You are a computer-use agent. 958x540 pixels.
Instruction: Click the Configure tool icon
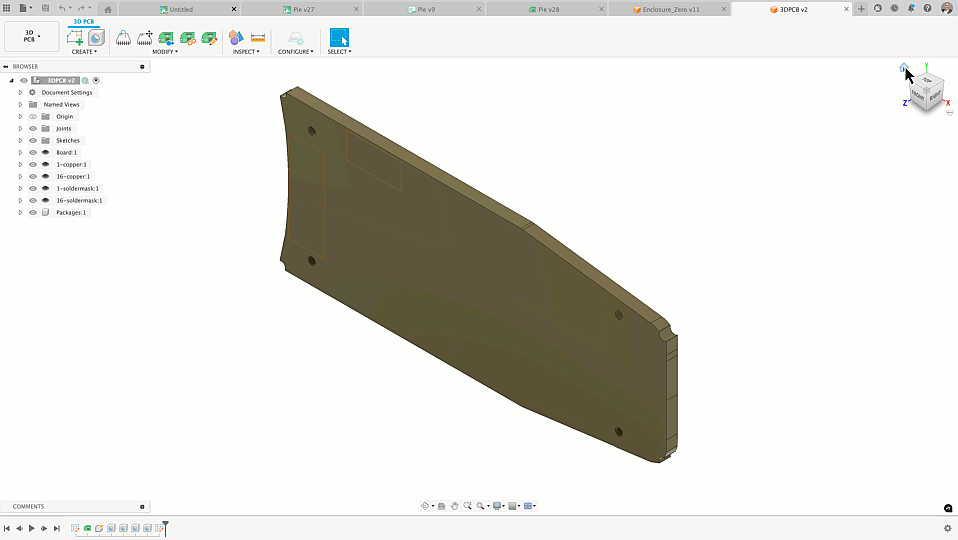click(296, 38)
